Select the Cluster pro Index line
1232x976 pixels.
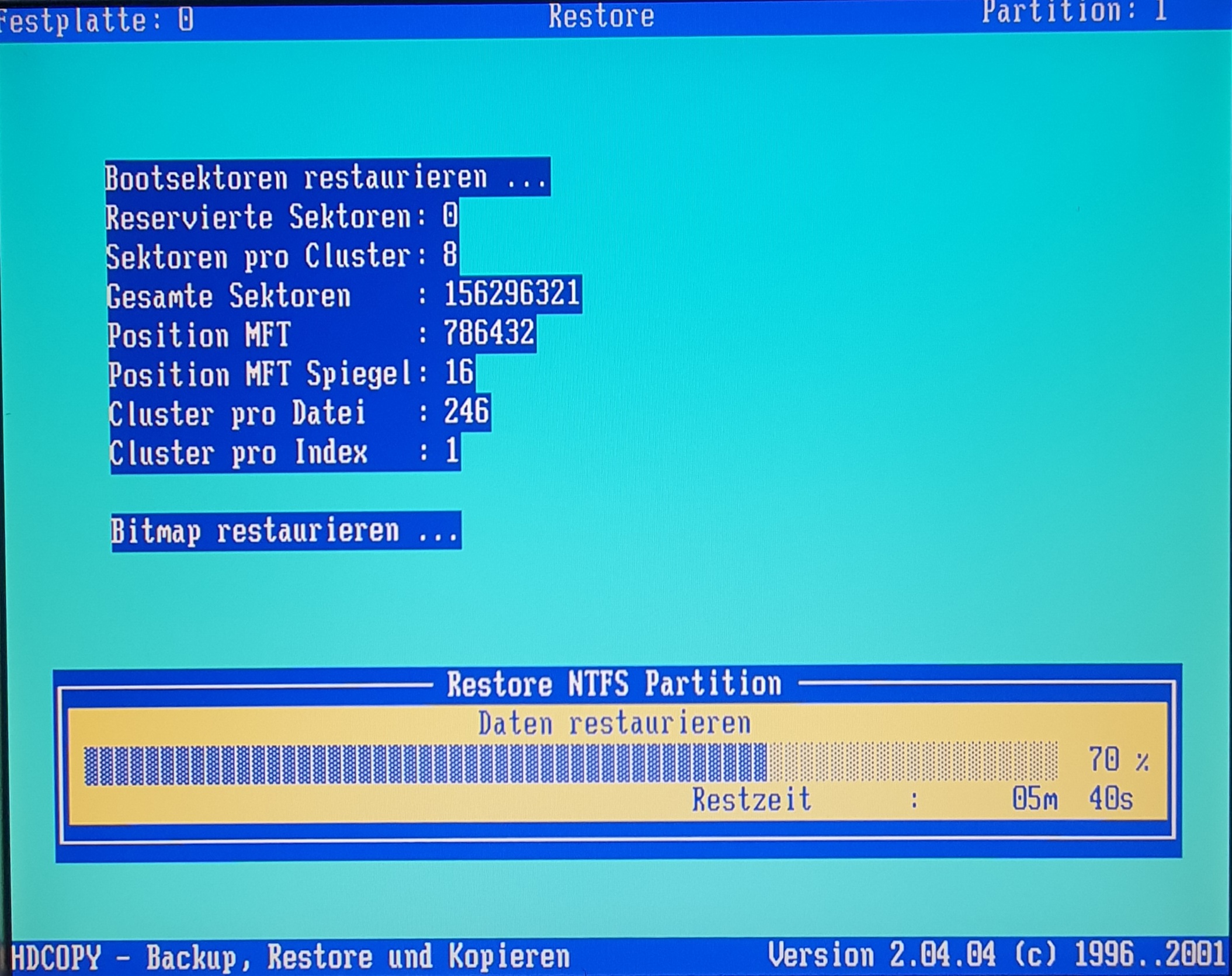click(284, 452)
